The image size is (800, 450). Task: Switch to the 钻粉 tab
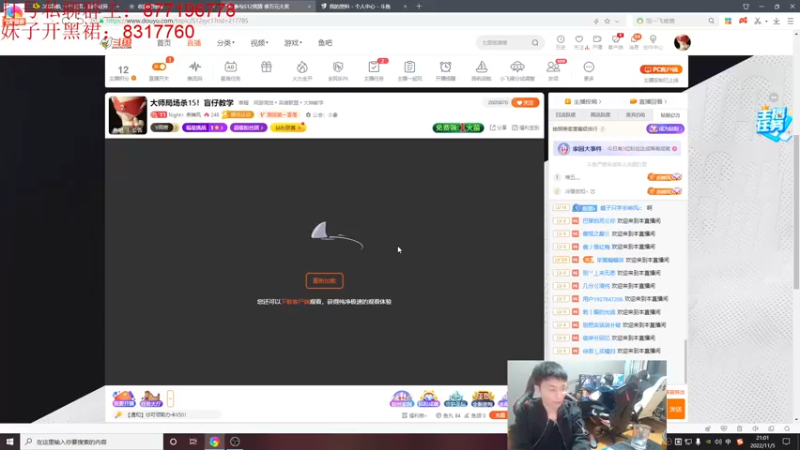click(x=670, y=115)
